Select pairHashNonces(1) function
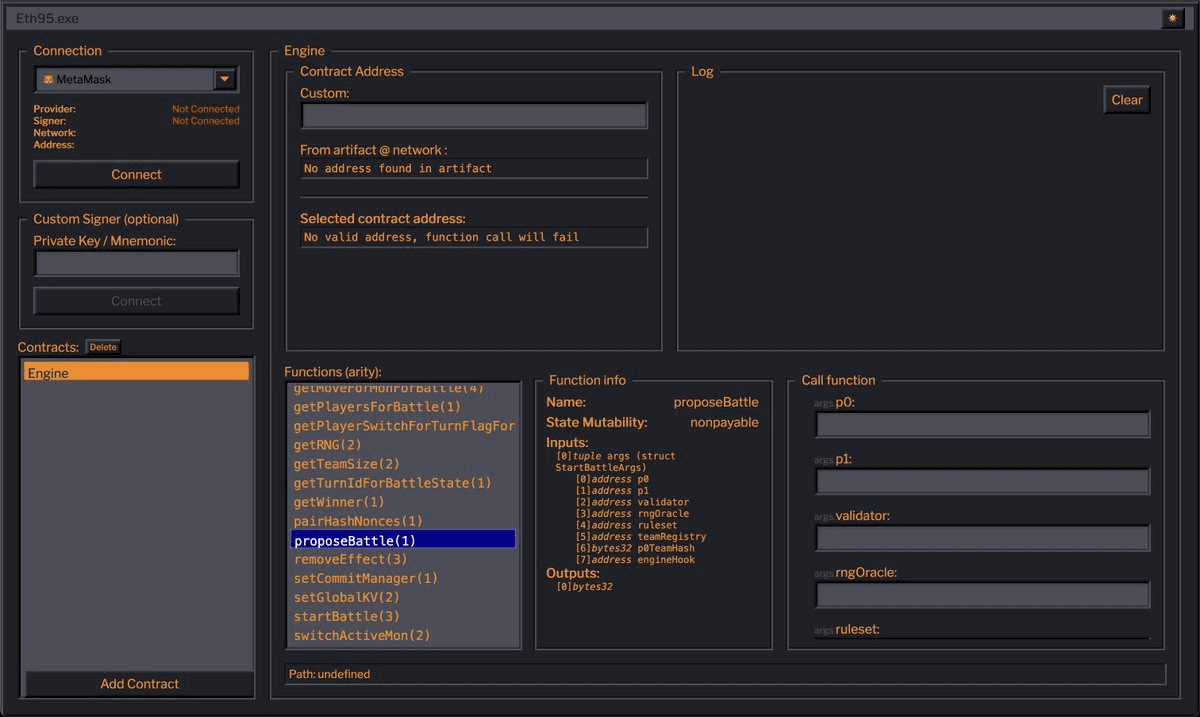The height and width of the screenshot is (717, 1200). 403,521
